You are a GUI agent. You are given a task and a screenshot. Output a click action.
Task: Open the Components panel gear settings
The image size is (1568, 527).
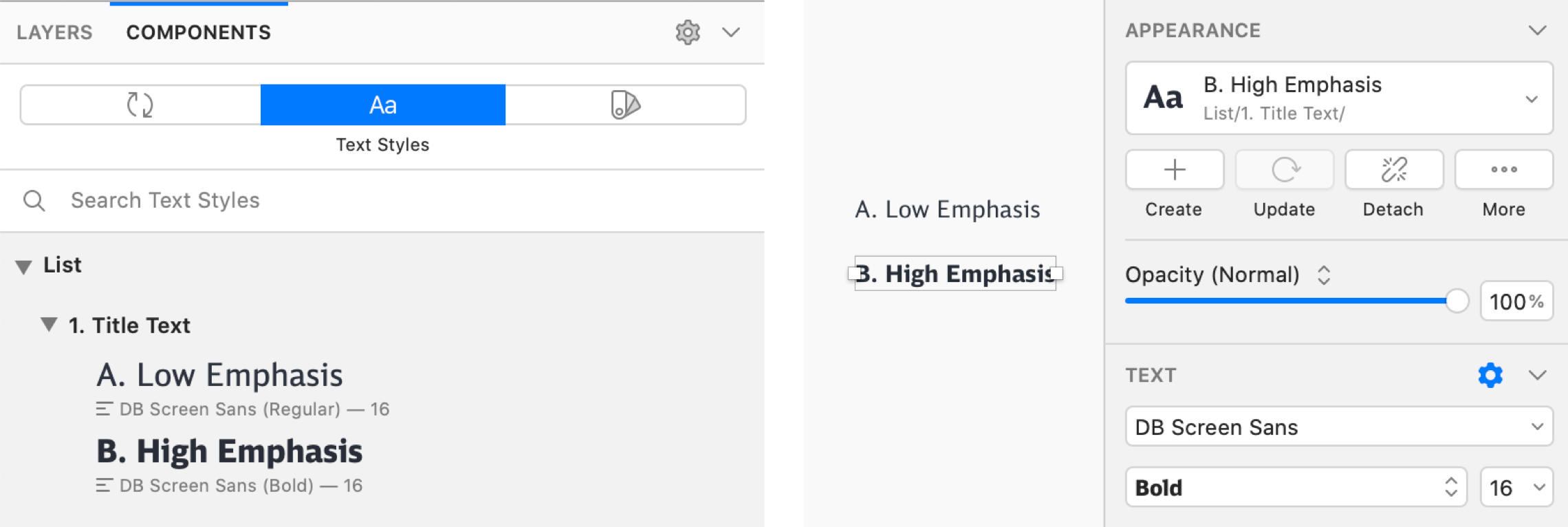pos(687,32)
